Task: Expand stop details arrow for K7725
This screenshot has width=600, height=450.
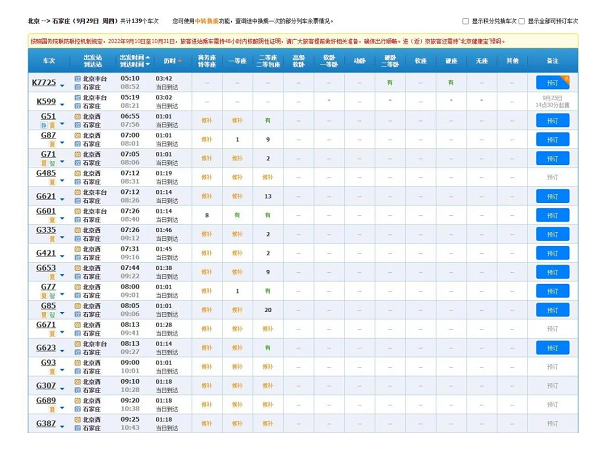Action: (x=61, y=82)
